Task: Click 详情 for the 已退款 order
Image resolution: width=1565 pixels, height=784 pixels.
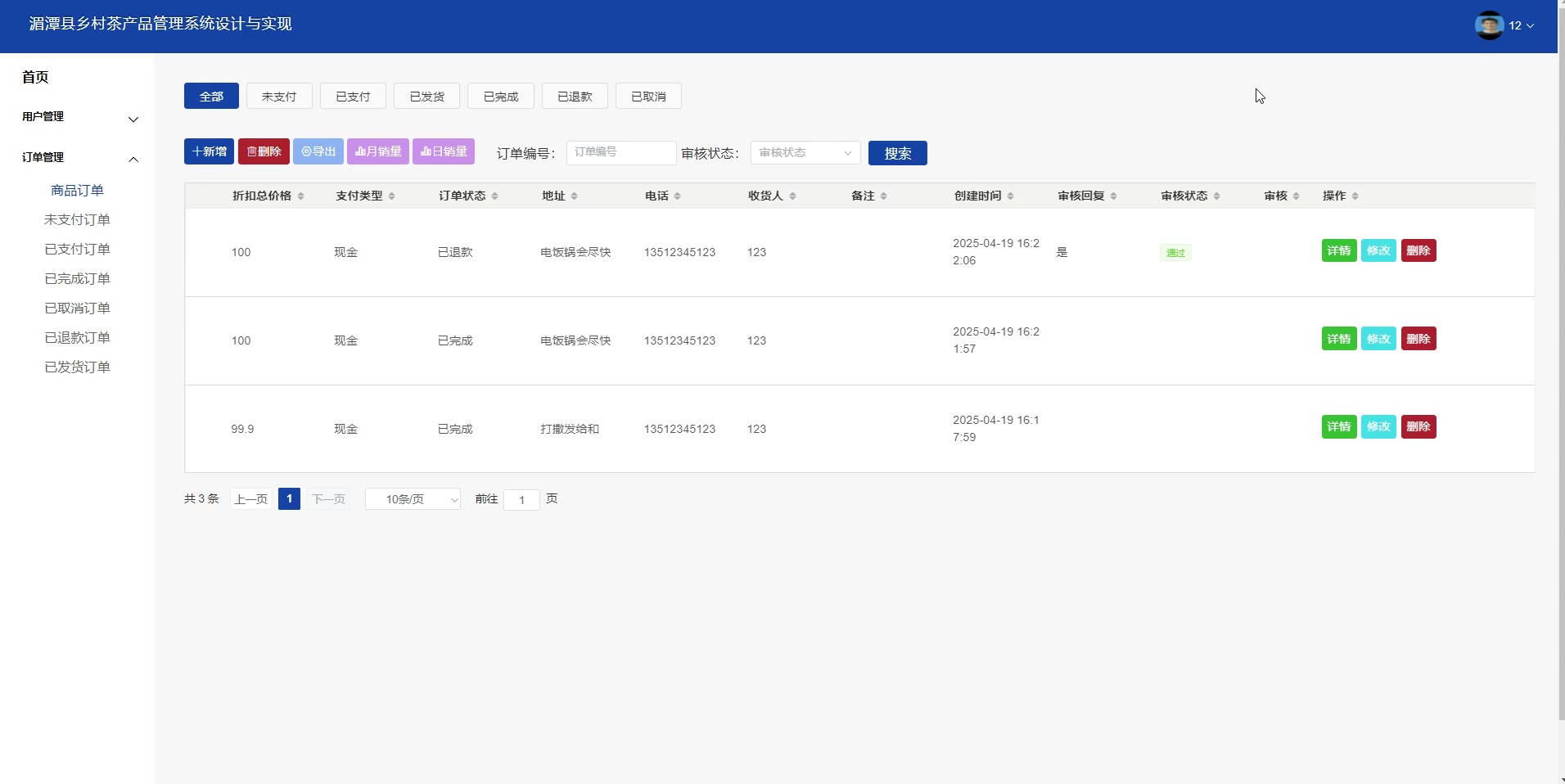Action: coord(1338,251)
